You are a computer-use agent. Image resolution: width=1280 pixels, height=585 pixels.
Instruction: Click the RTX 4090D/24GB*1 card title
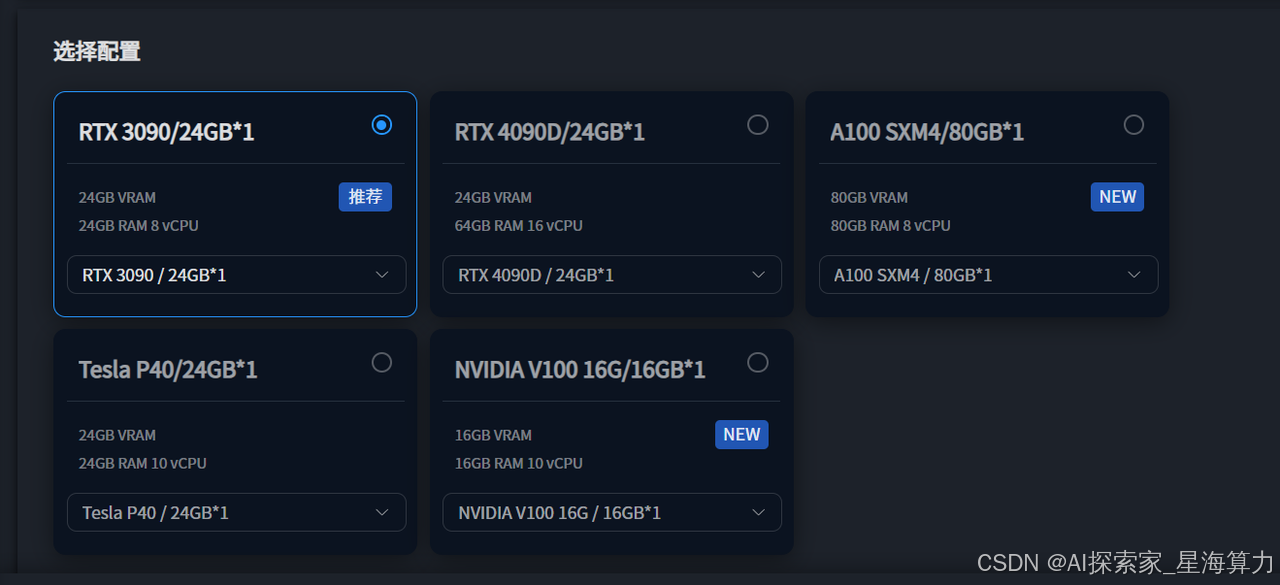click(550, 132)
